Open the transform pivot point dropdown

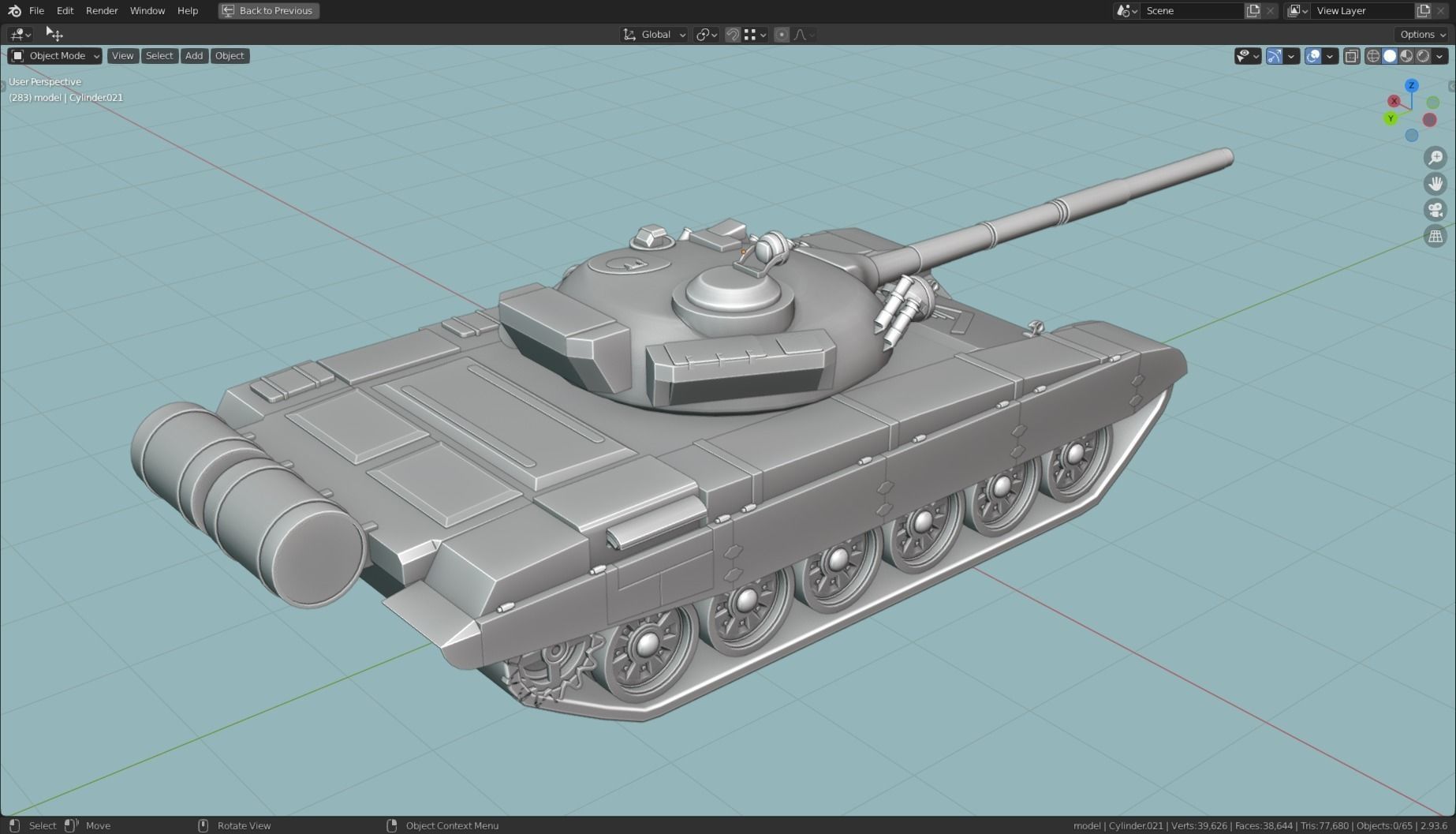(706, 34)
